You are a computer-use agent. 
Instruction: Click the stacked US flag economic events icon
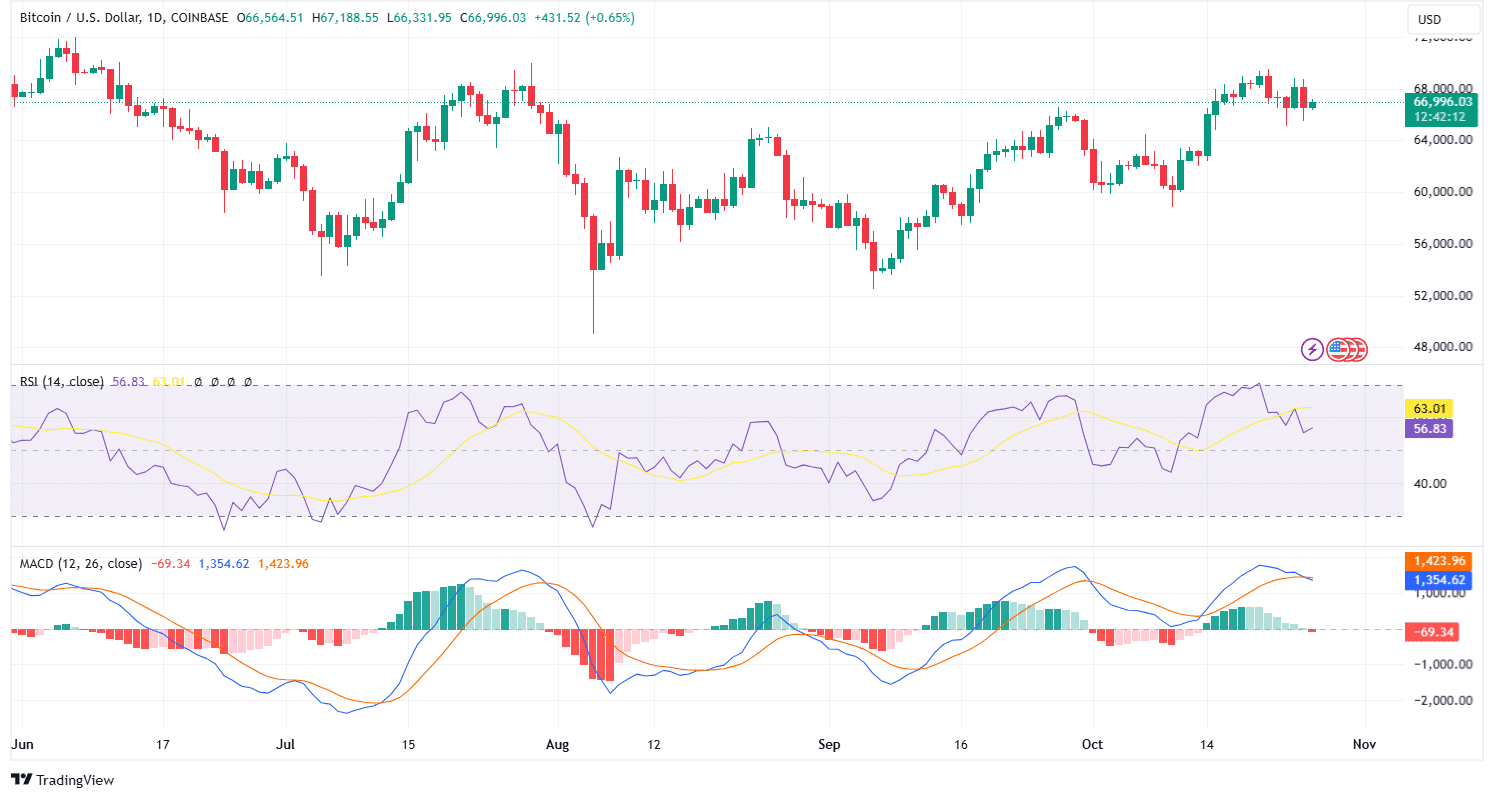click(1347, 350)
